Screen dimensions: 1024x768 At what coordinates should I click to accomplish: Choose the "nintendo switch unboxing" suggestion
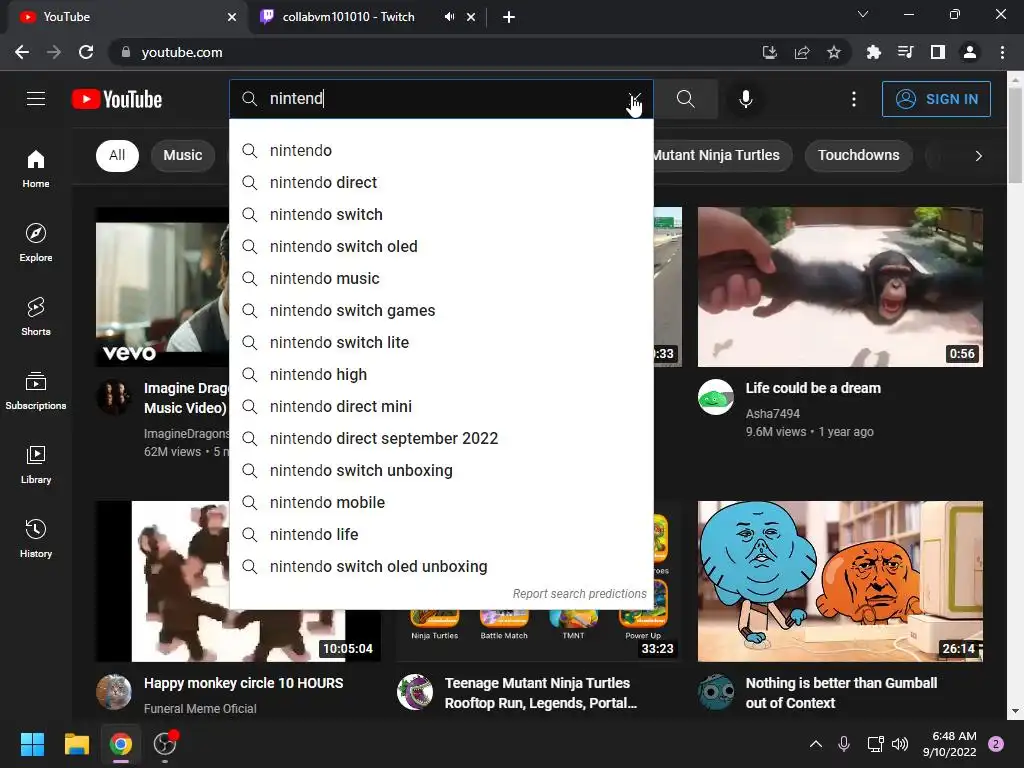pyautogui.click(x=441, y=471)
